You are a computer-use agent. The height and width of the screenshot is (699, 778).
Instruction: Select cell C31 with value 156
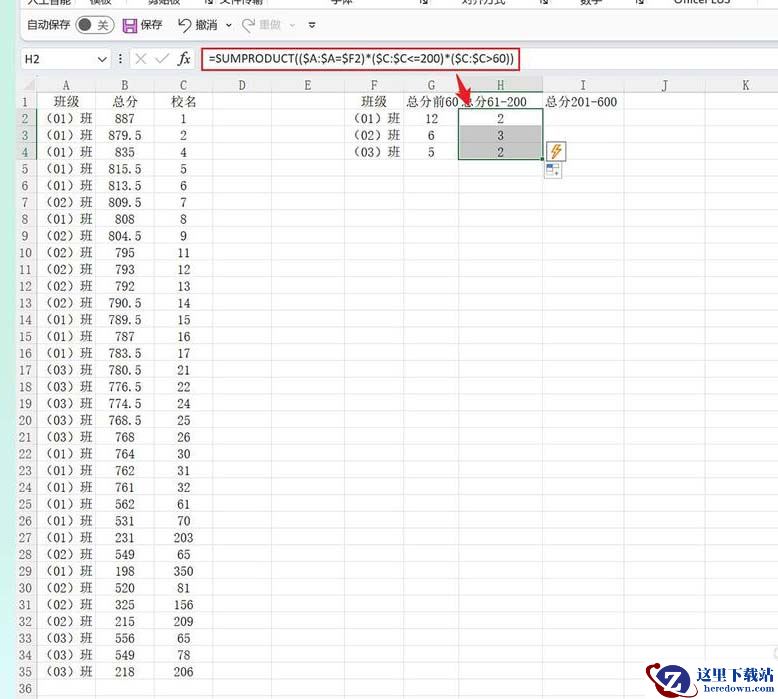coord(183,604)
